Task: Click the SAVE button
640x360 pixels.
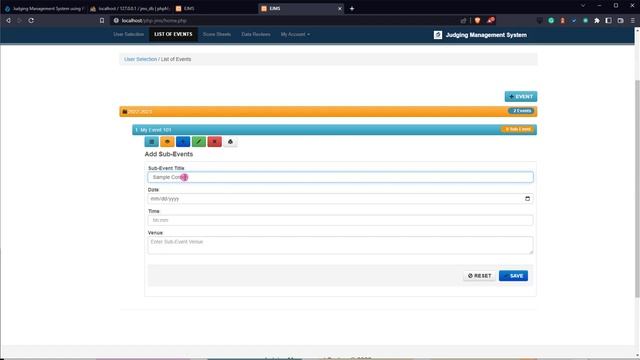Action: pos(513,276)
